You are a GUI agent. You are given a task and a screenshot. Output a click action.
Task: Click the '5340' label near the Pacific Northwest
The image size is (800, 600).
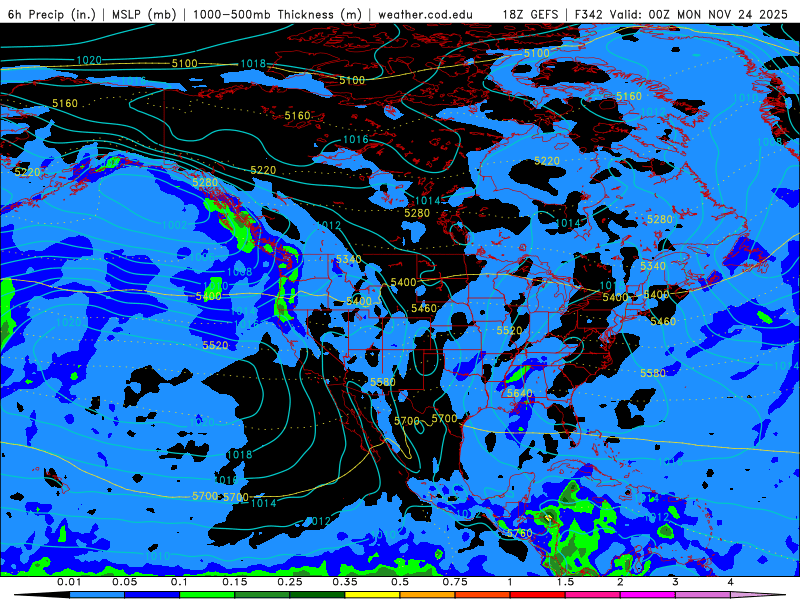point(348,259)
